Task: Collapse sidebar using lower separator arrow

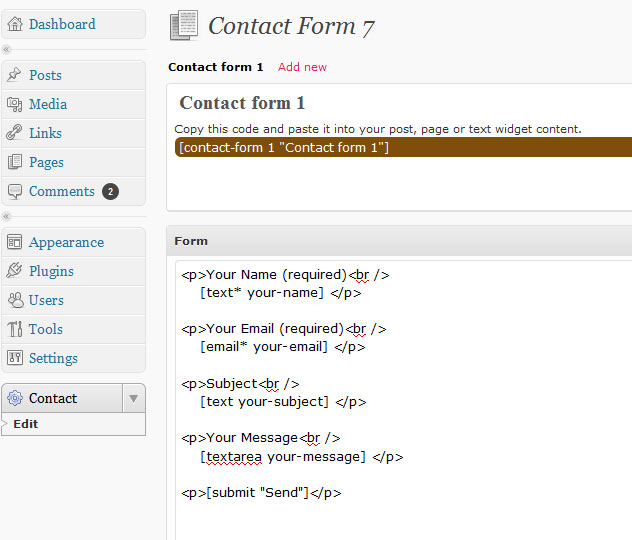Action: (6, 216)
